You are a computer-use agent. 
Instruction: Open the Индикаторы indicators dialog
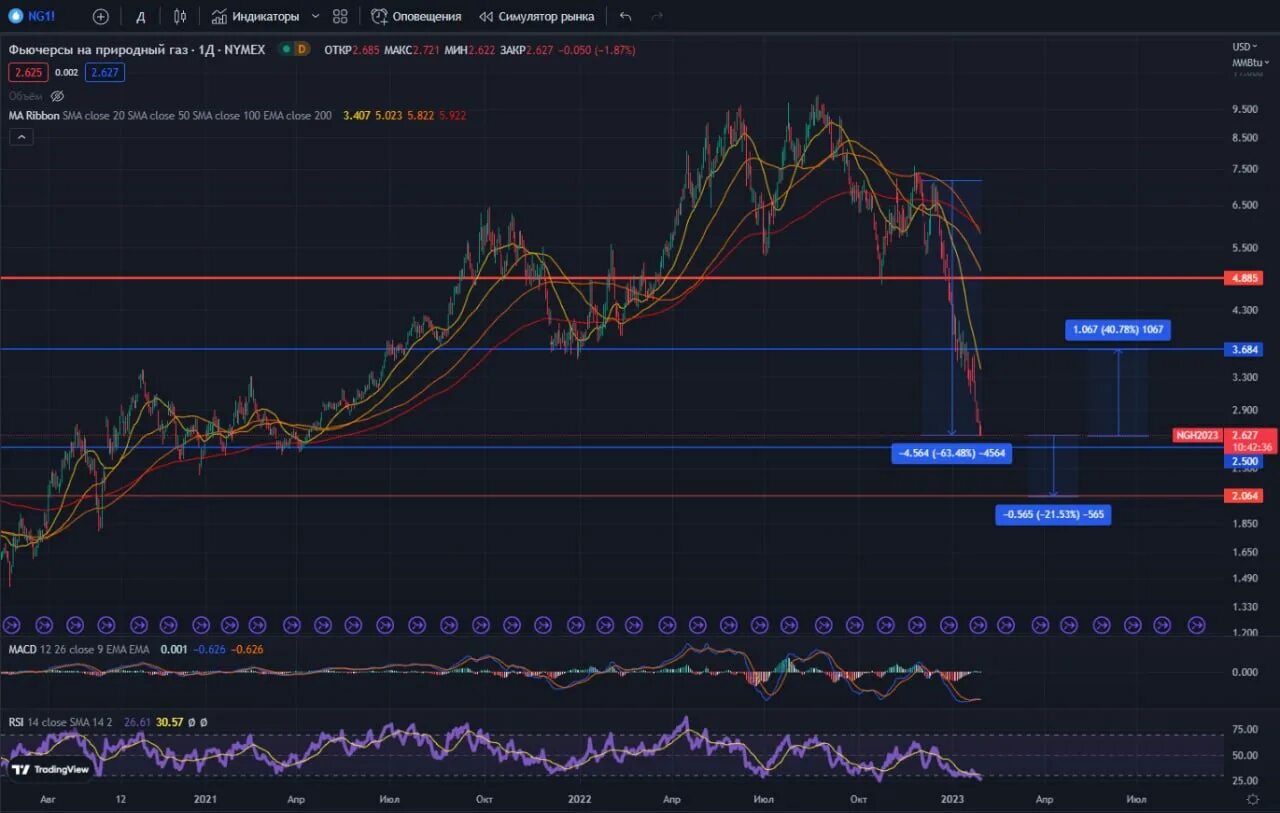pos(255,16)
